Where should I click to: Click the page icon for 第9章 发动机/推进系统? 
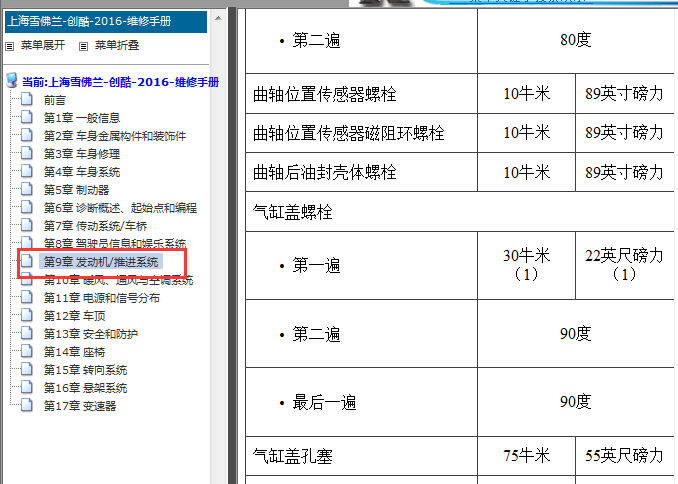27,261
